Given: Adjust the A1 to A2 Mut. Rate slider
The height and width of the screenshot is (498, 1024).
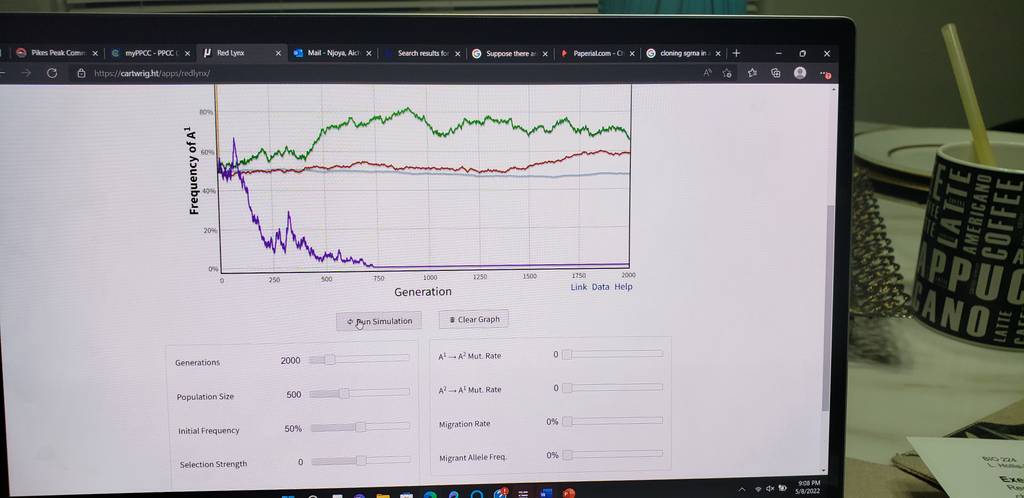Looking at the screenshot, I should pyautogui.click(x=612, y=354).
